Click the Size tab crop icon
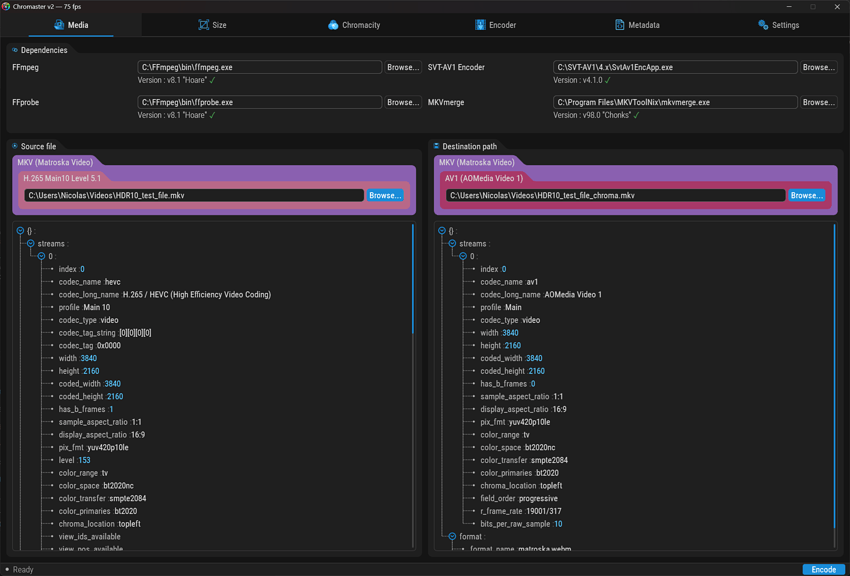 pos(203,25)
